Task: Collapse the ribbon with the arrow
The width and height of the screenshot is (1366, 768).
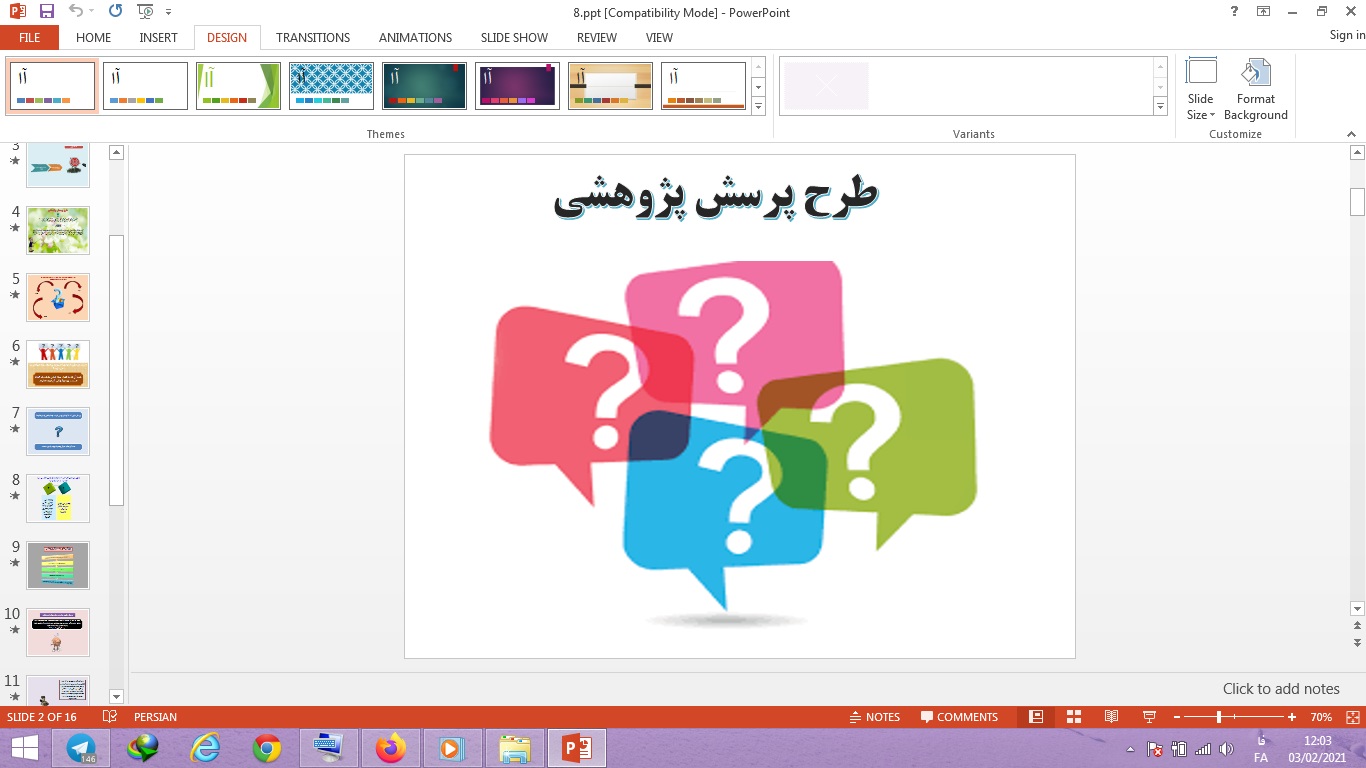Action: coord(1352,133)
